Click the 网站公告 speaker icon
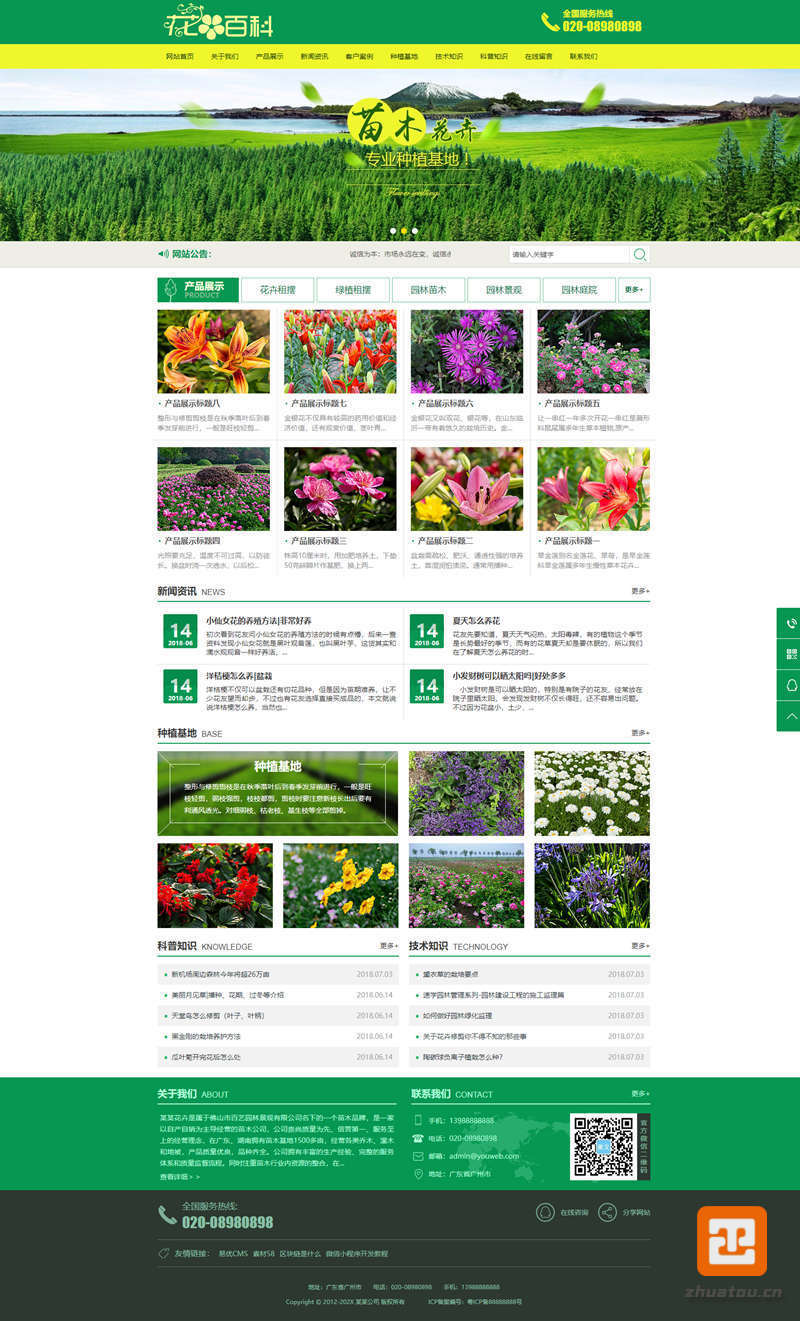Viewport: 800px width, 1321px height. tap(163, 254)
